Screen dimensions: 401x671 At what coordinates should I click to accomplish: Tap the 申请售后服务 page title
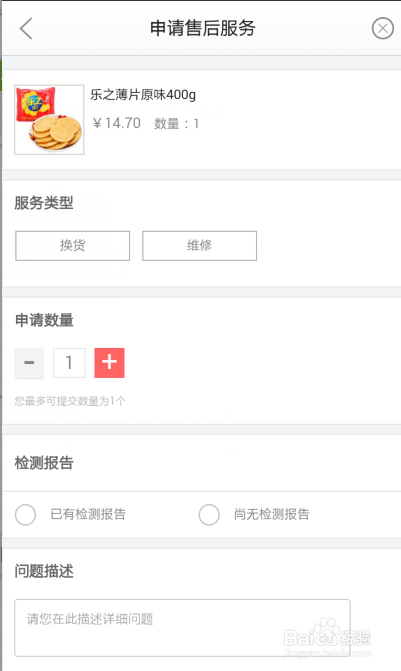coord(202,28)
